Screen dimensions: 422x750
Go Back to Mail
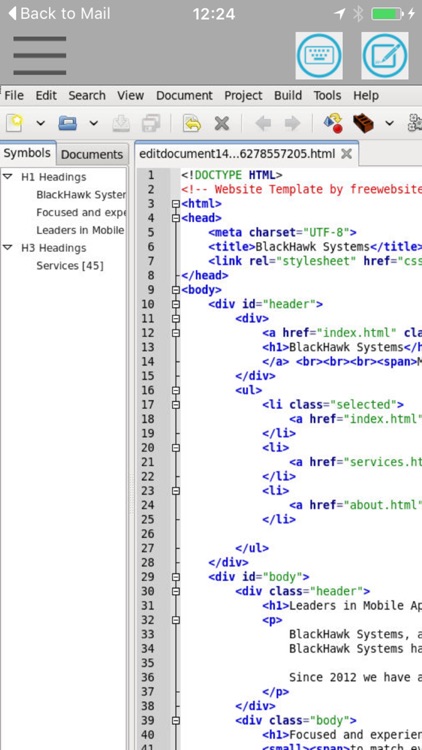click(x=59, y=13)
